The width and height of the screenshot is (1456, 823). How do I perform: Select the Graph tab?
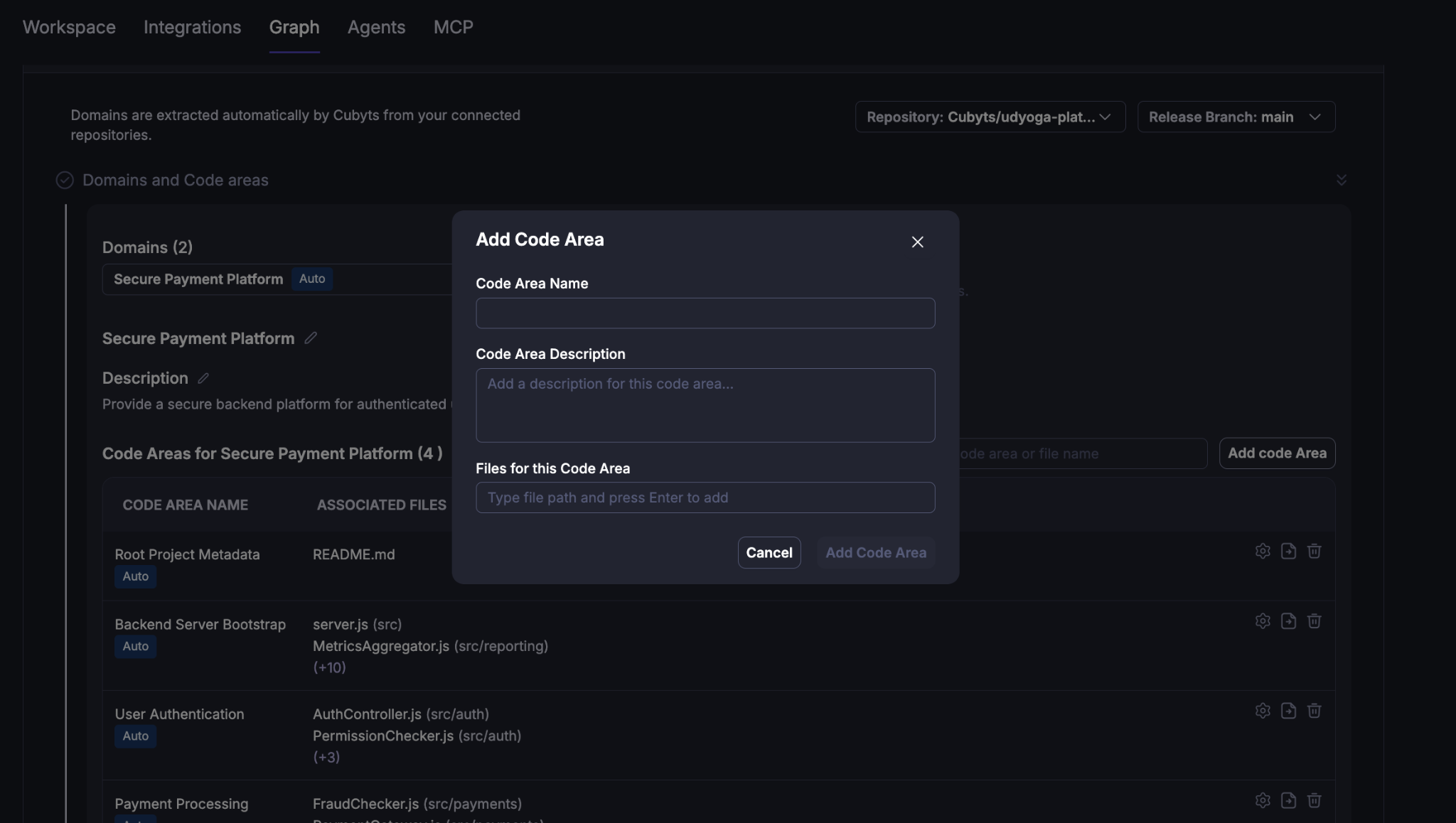pyautogui.click(x=294, y=27)
